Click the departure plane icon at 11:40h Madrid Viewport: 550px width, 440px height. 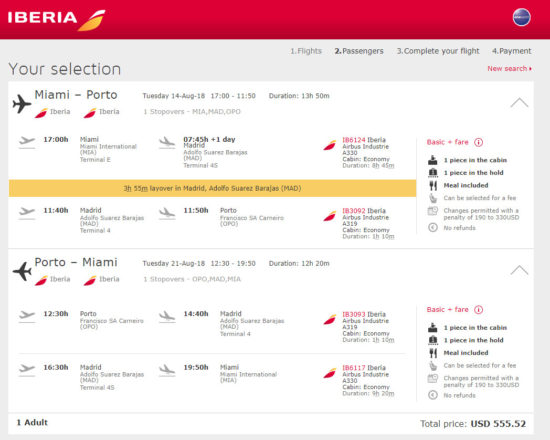pos(27,213)
